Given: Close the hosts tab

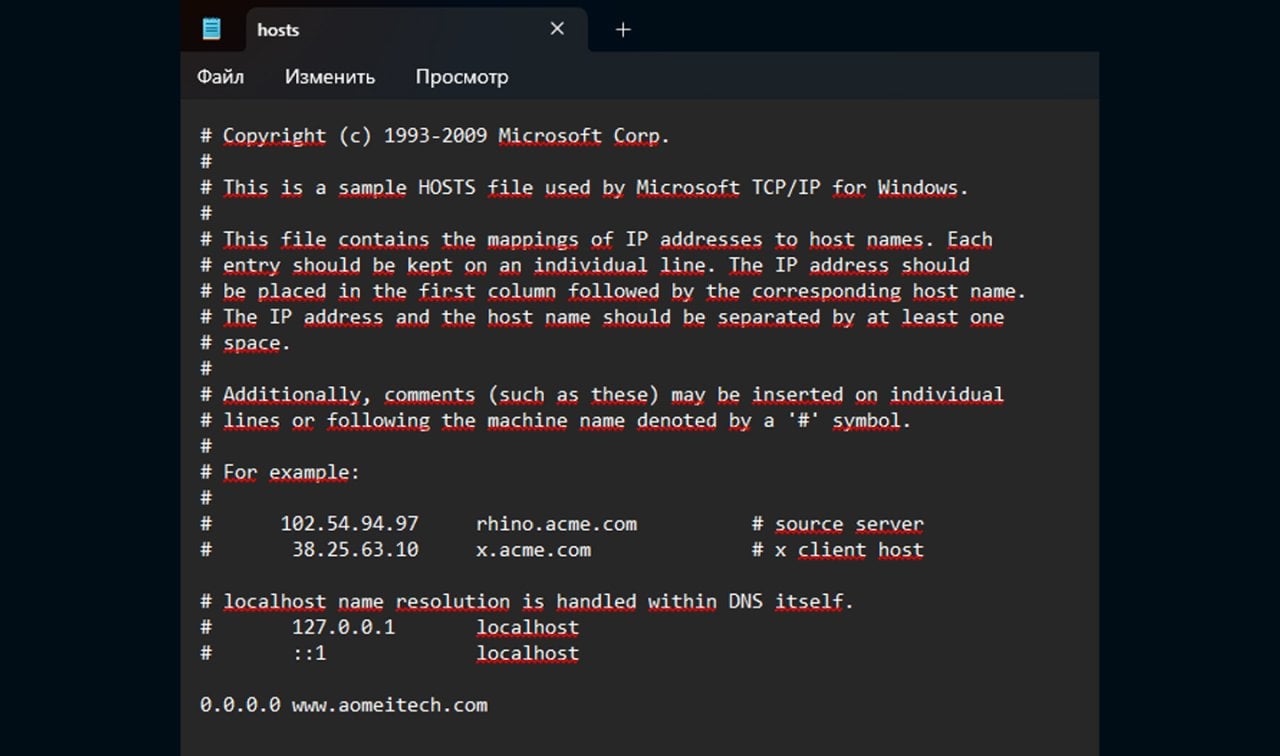Looking at the screenshot, I should (x=557, y=29).
